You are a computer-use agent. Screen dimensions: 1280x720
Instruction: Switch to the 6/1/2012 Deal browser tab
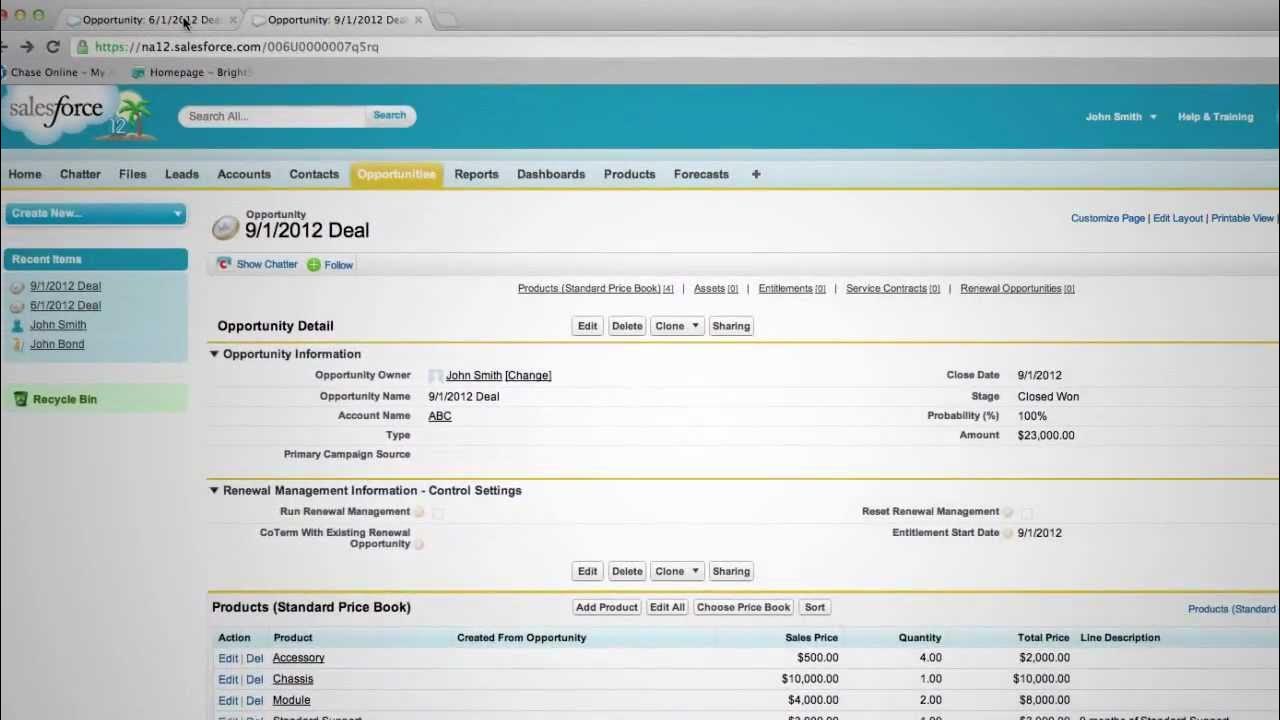(x=150, y=20)
